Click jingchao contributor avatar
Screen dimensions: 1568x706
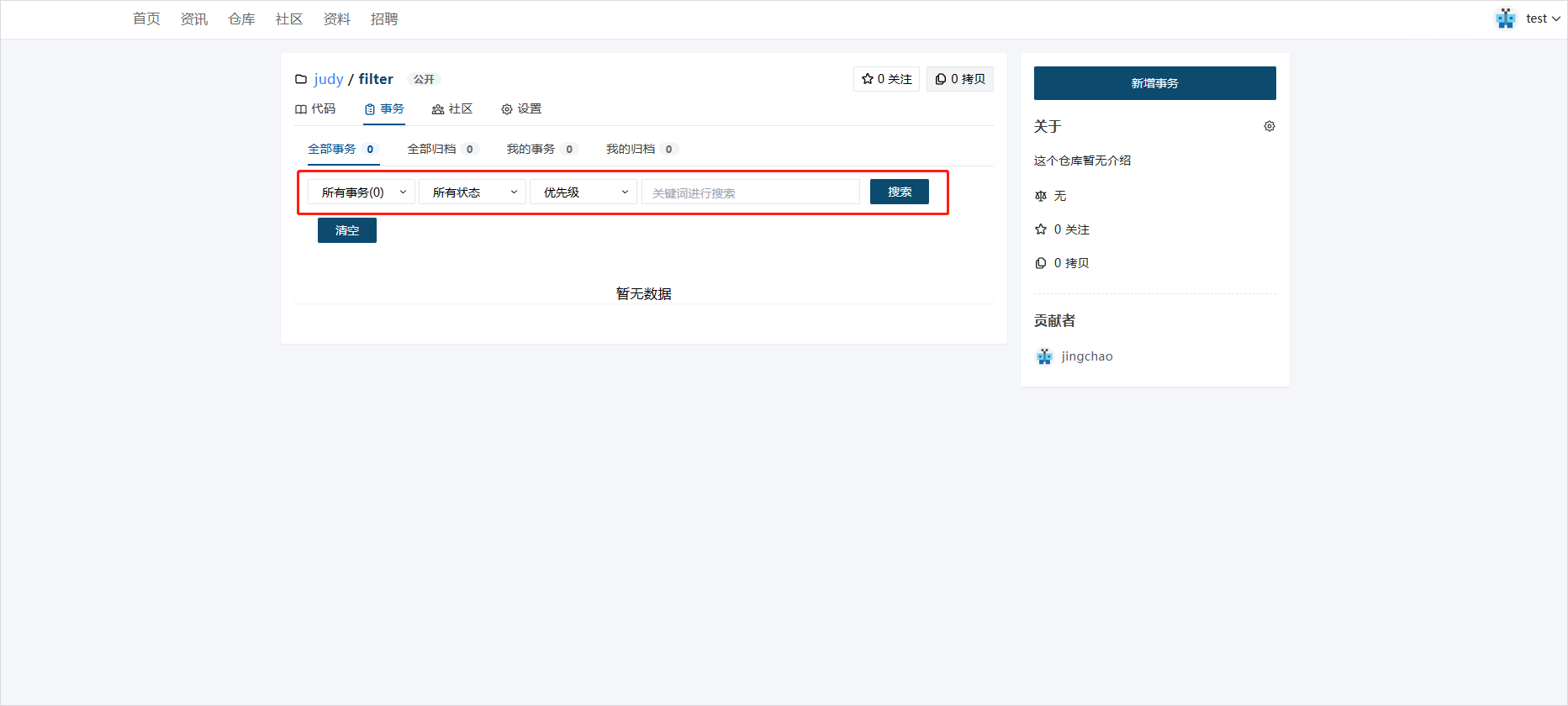[x=1044, y=356]
